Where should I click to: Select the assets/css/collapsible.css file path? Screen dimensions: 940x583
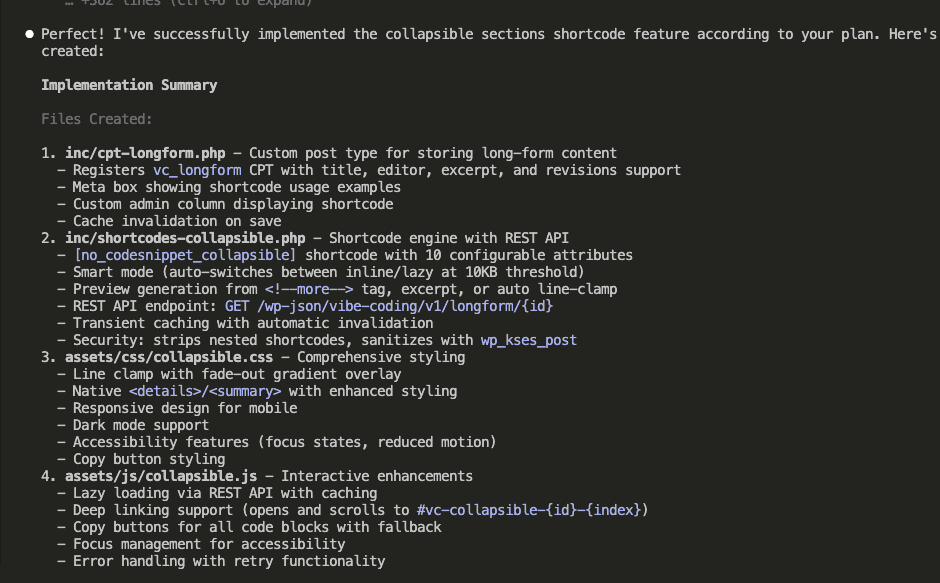[x=163, y=357]
